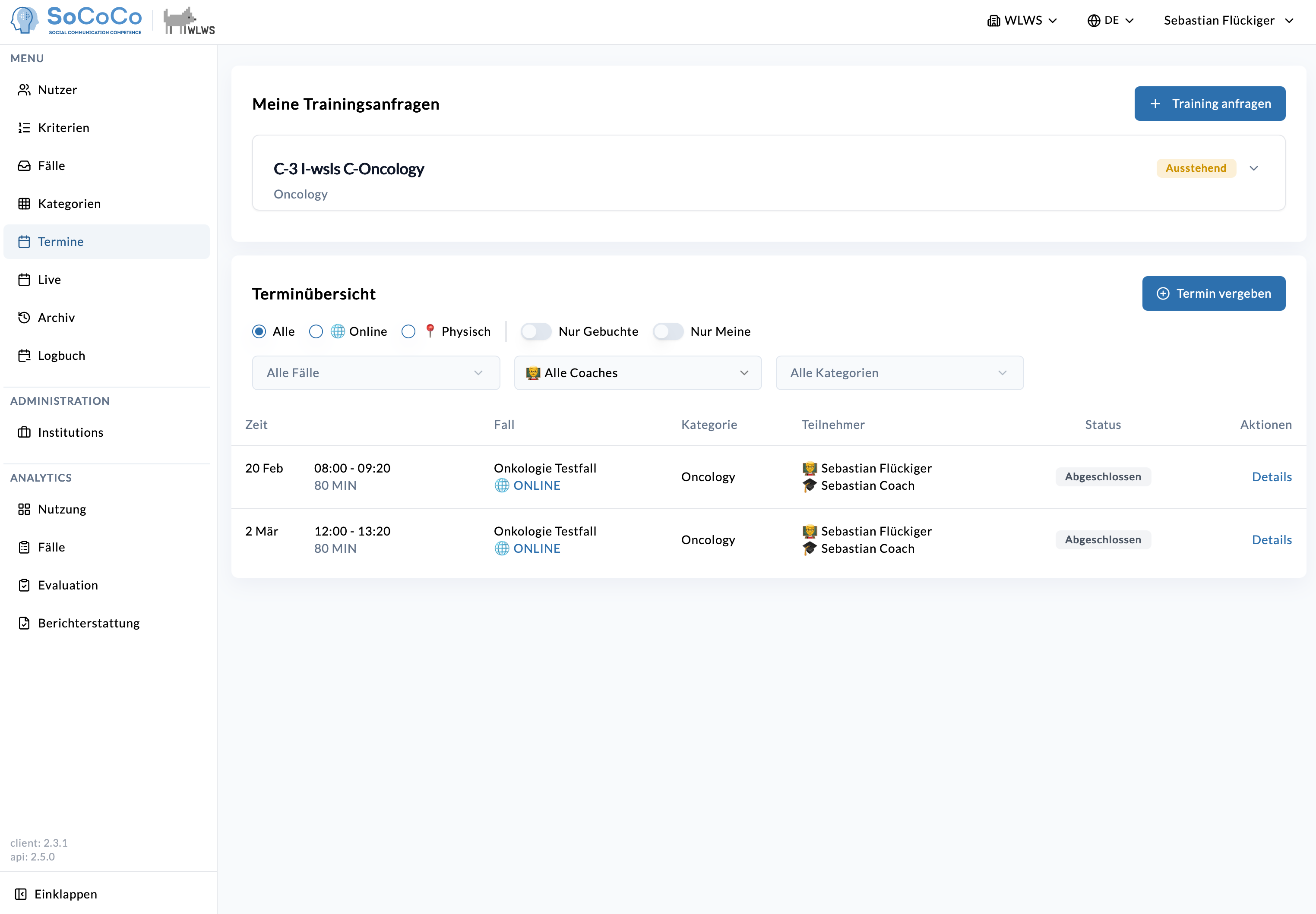Viewport: 1316px width, 914px height.
Task: Click the Training anfragen button
Action: coord(1209,104)
